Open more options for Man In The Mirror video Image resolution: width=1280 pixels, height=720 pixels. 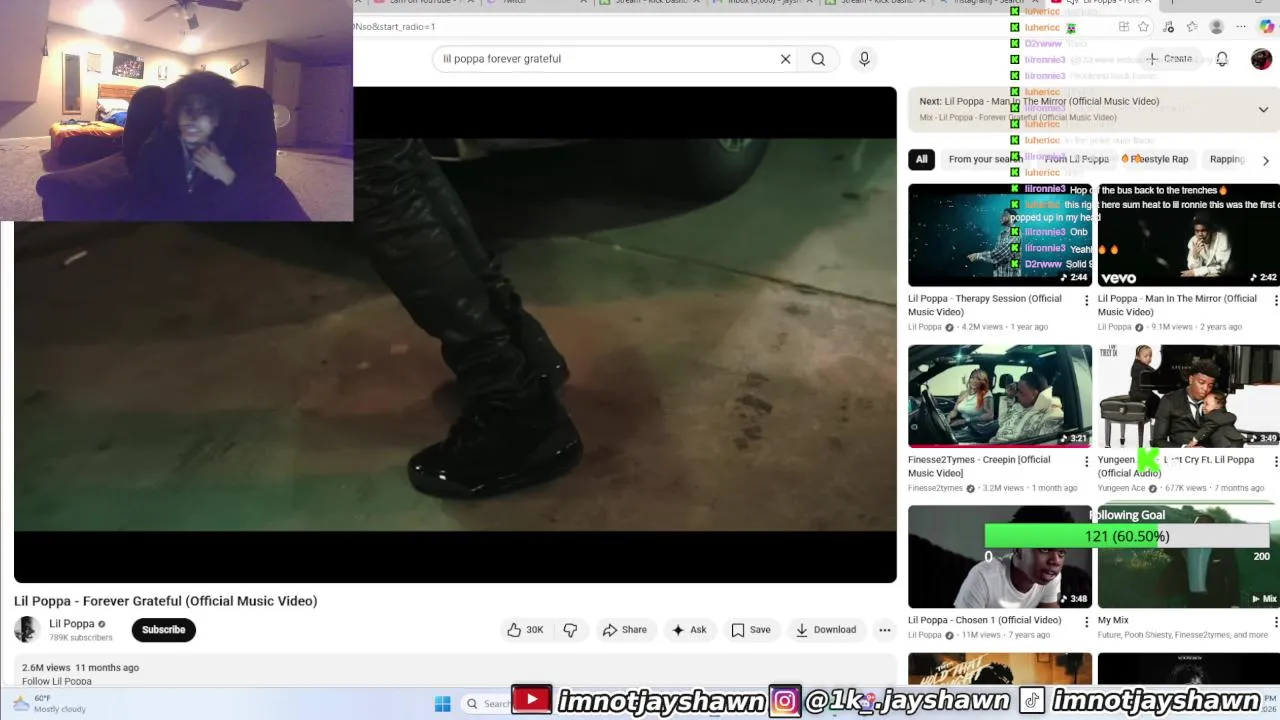click(1275, 300)
